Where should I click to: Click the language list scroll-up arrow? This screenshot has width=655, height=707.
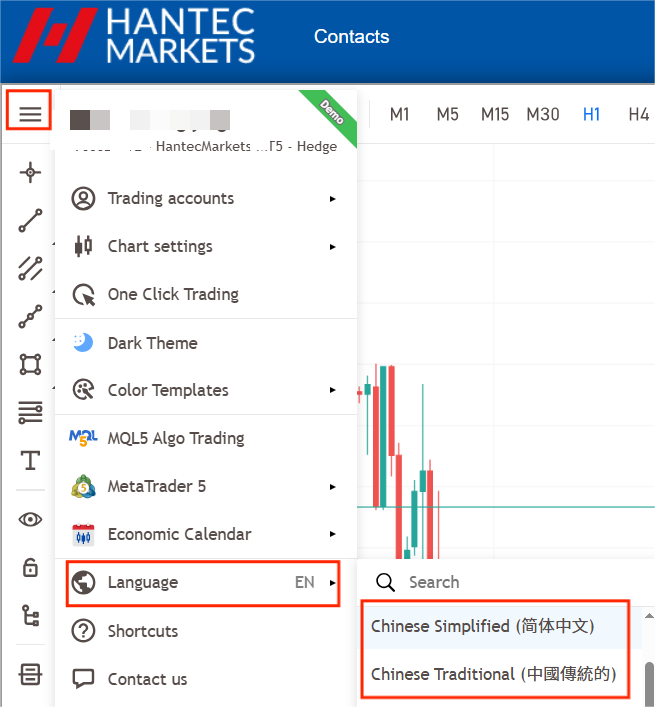click(649, 615)
